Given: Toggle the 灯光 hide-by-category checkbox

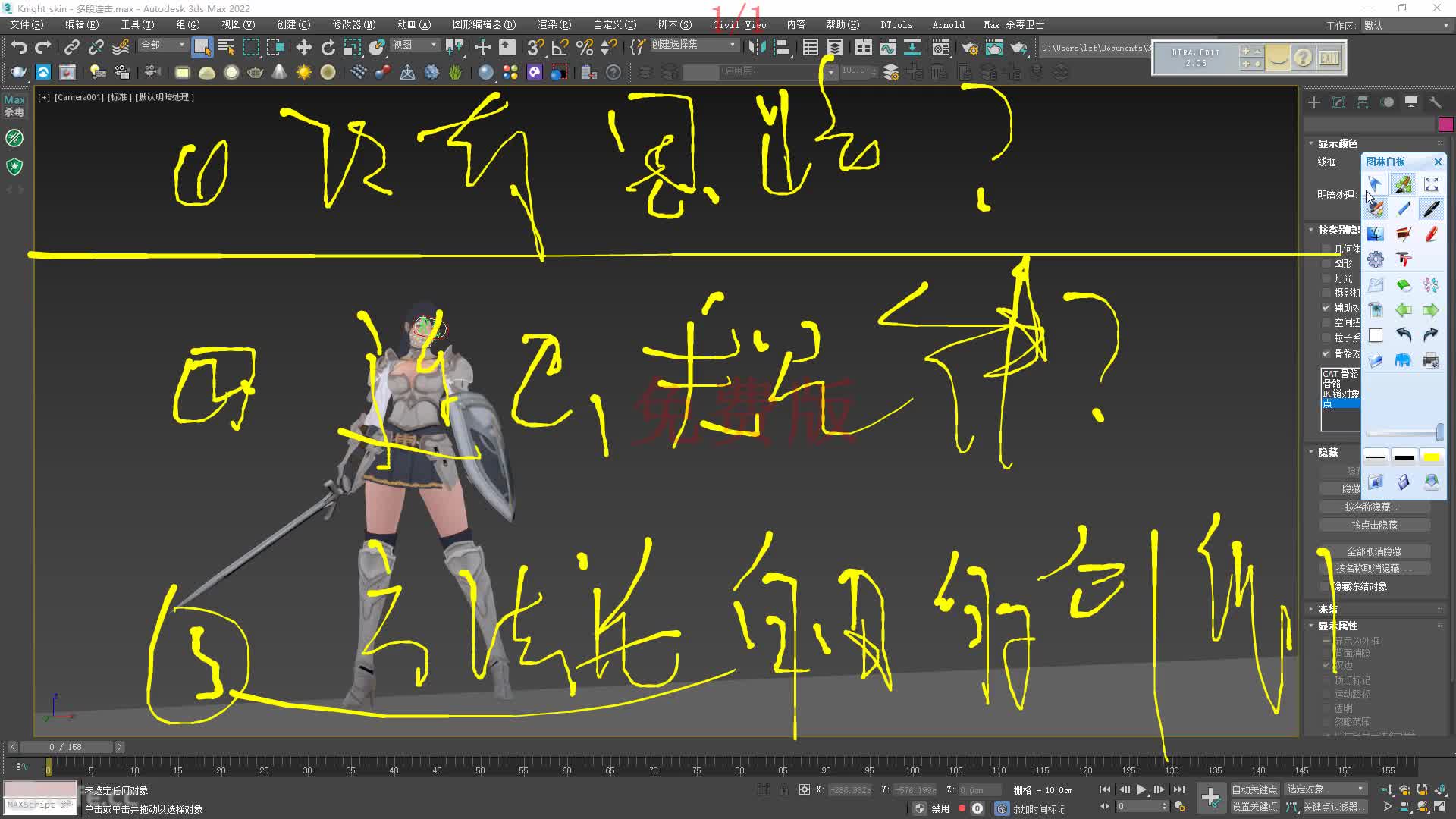Looking at the screenshot, I should click(1326, 278).
